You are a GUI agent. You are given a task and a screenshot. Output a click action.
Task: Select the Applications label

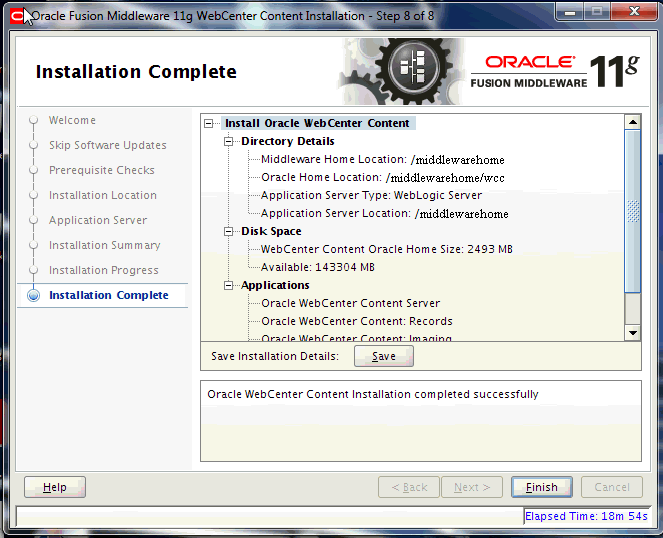275,285
